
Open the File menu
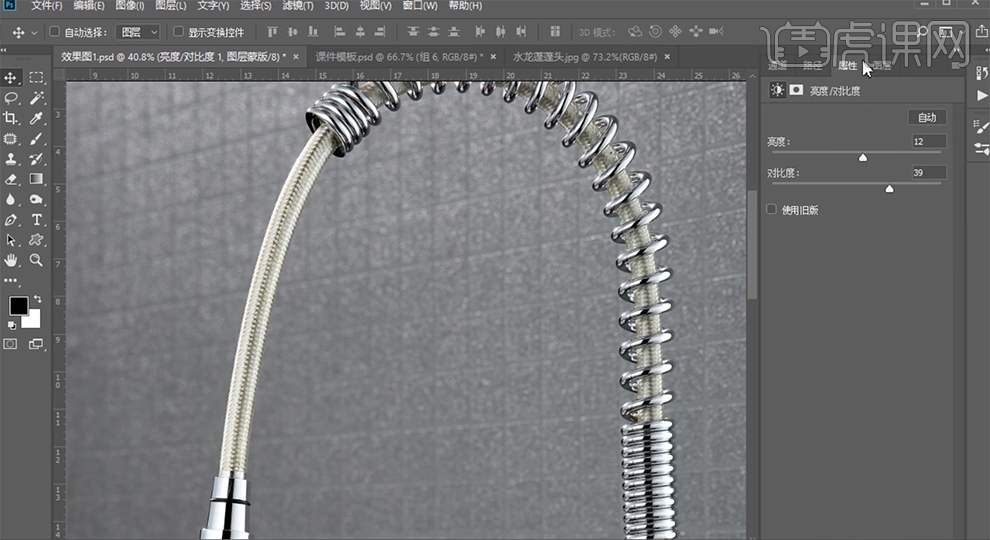pyautogui.click(x=46, y=6)
